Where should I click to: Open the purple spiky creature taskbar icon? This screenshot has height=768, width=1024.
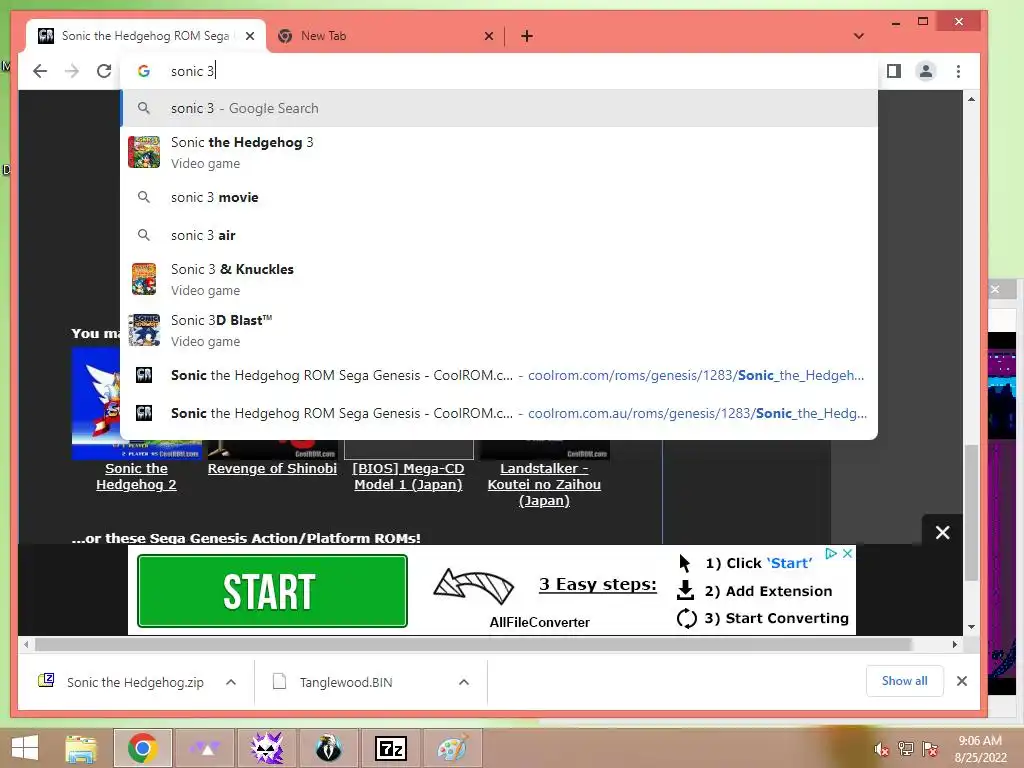267,748
